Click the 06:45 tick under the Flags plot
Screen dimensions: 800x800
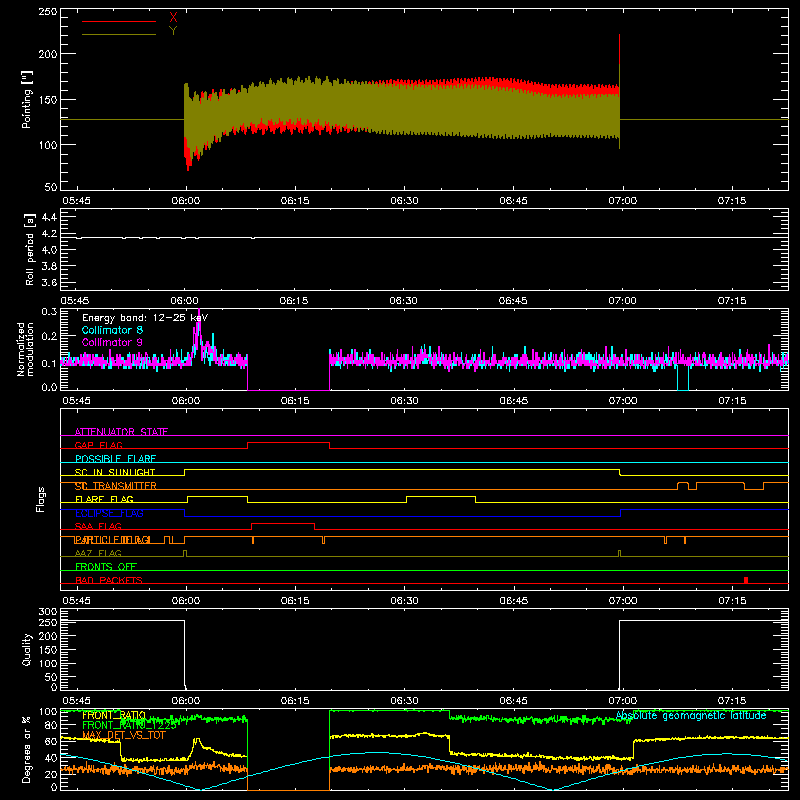tap(513, 601)
